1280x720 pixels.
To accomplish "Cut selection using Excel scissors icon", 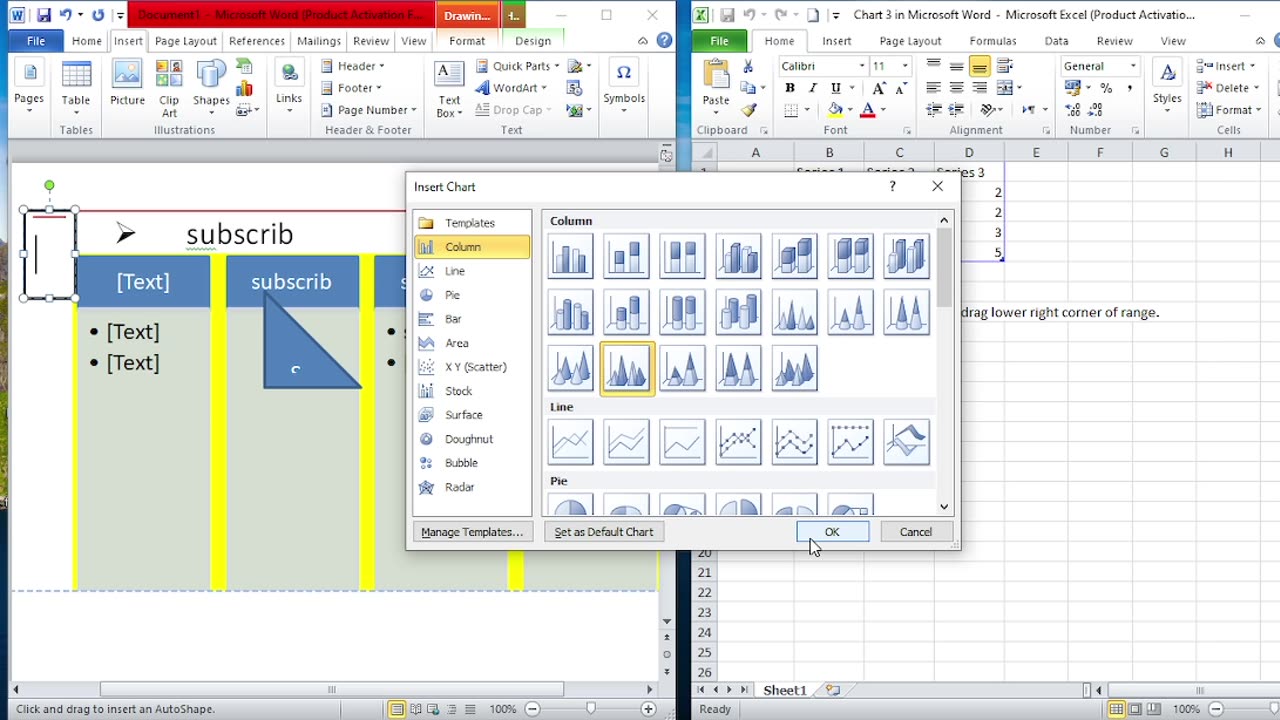I will pyautogui.click(x=748, y=66).
